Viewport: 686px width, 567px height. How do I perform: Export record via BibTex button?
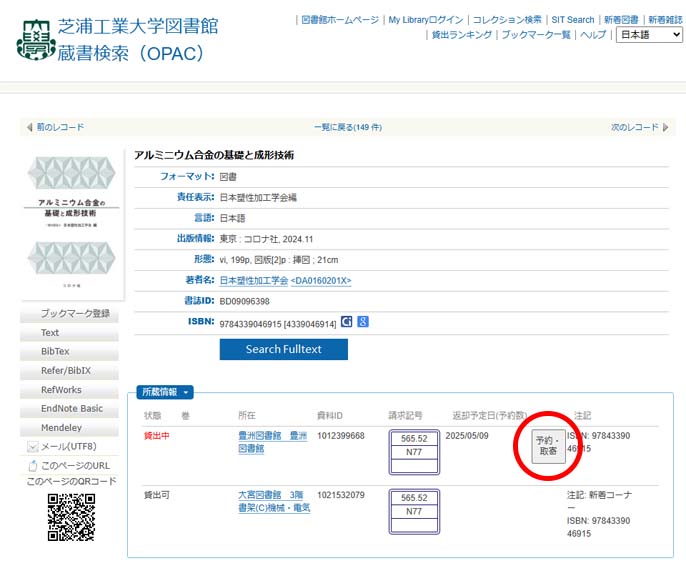tap(55, 351)
